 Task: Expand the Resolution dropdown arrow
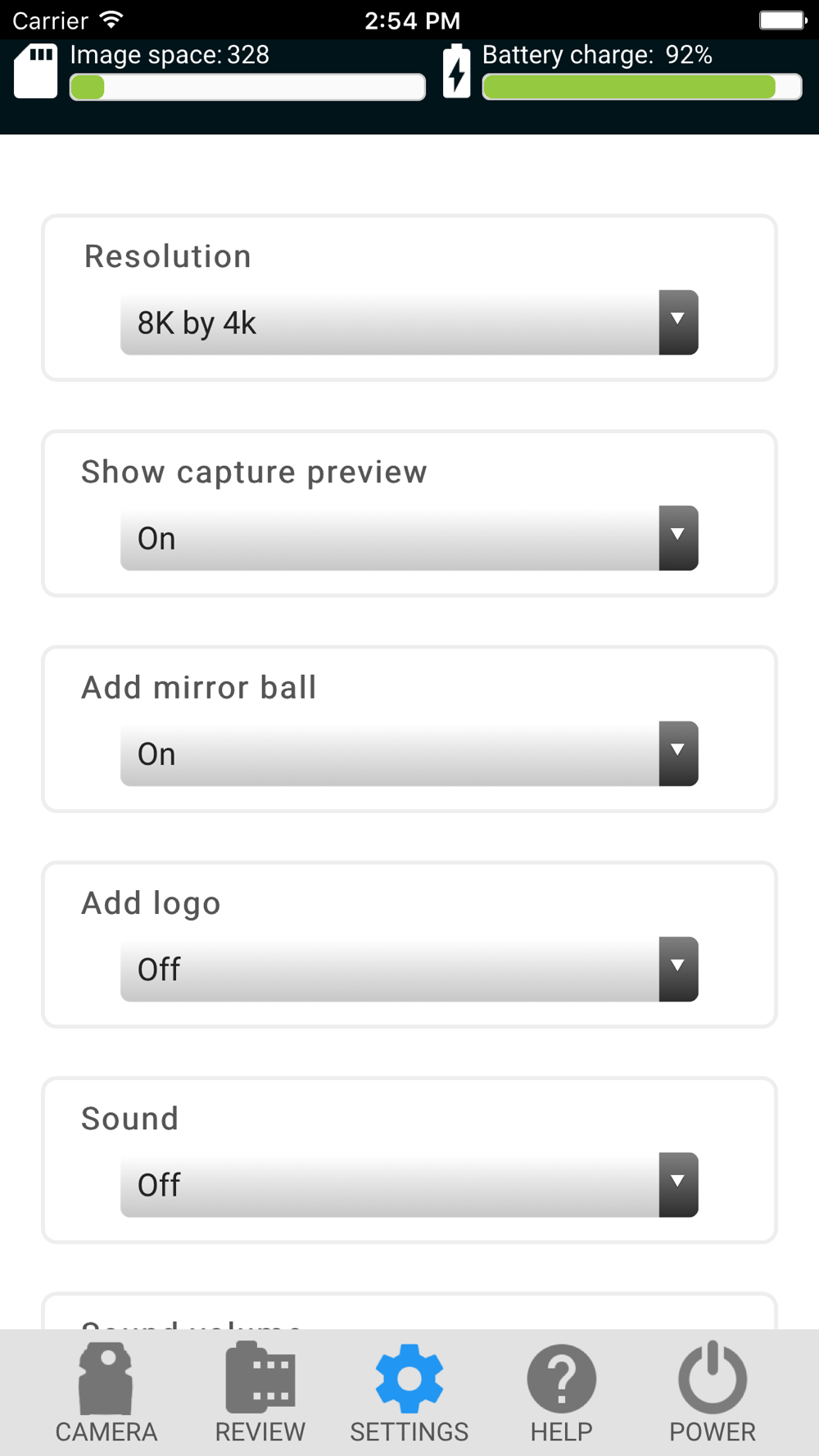coord(678,322)
